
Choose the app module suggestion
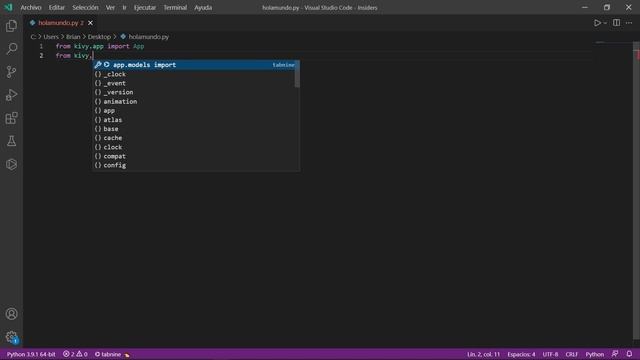pyautogui.click(x=194, y=111)
